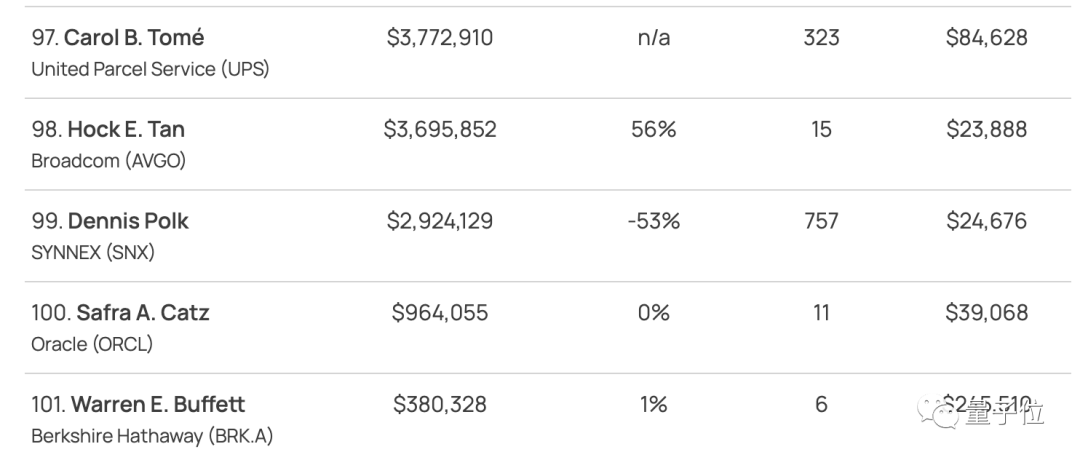Open Safra A. Catz entry

(x=143, y=313)
